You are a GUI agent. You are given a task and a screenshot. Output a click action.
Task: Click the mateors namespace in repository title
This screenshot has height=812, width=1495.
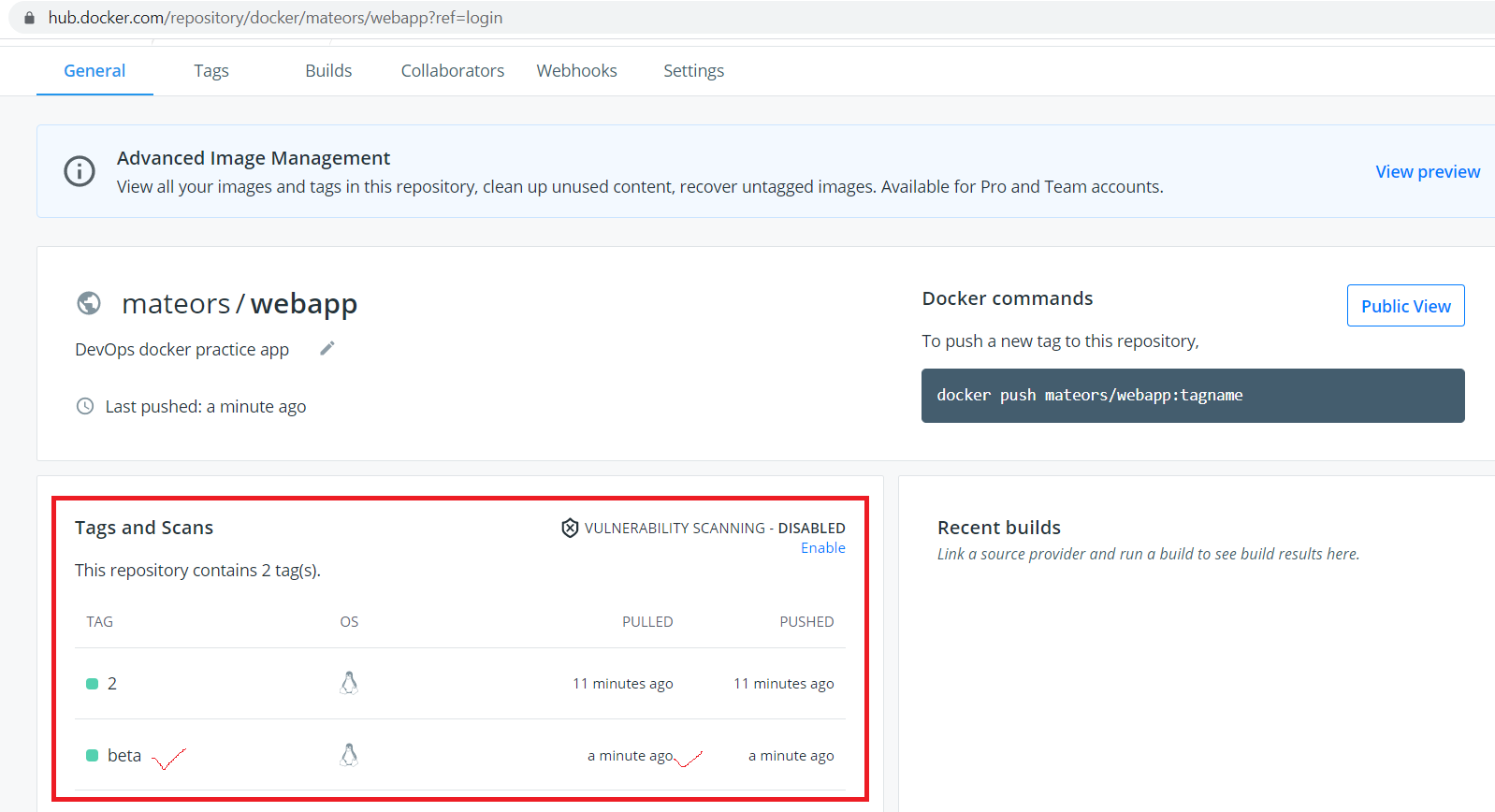pos(176,304)
